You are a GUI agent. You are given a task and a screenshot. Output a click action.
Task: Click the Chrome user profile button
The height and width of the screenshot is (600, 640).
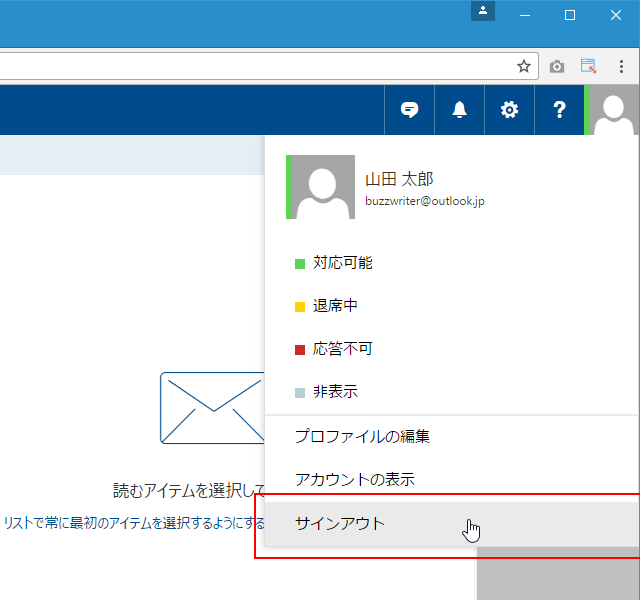click(x=483, y=11)
